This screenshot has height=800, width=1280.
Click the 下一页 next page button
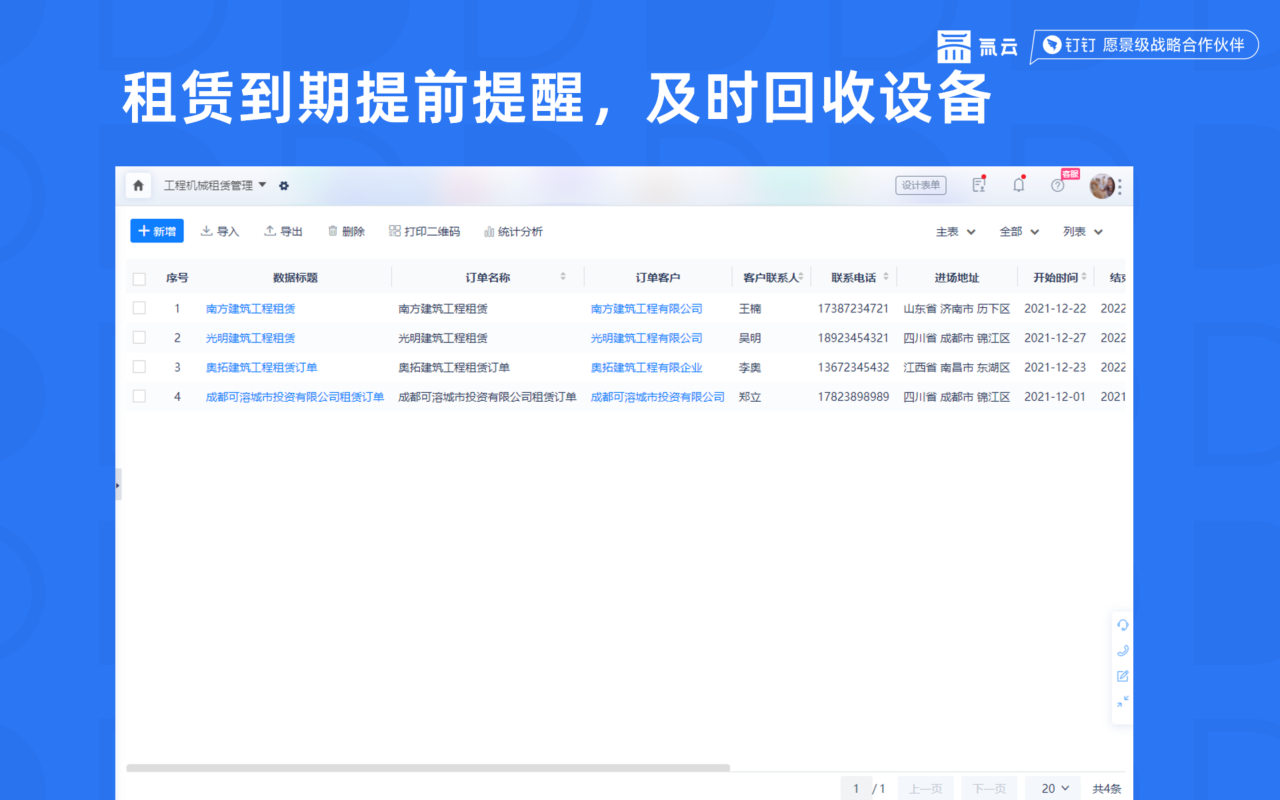(989, 788)
